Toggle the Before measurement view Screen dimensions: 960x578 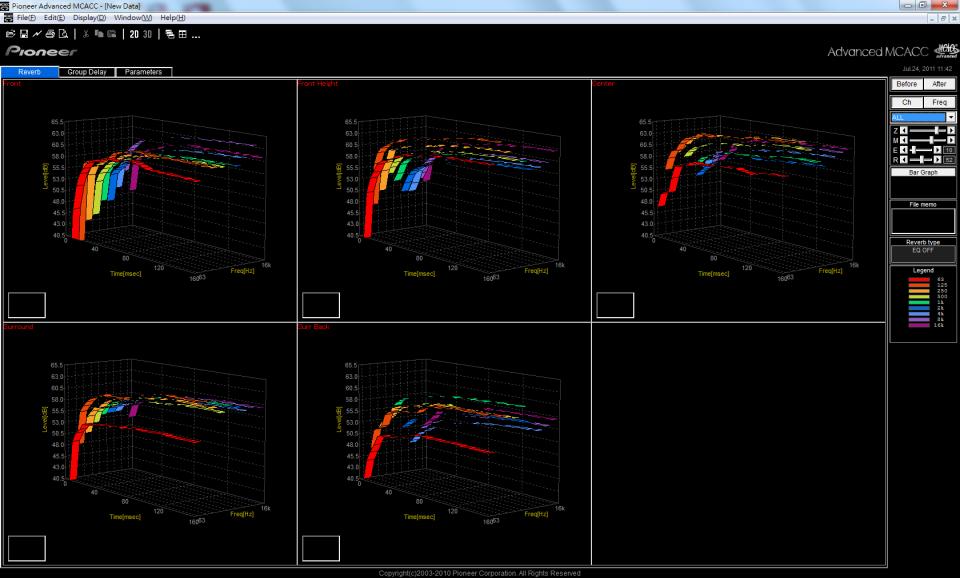click(x=906, y=84)
